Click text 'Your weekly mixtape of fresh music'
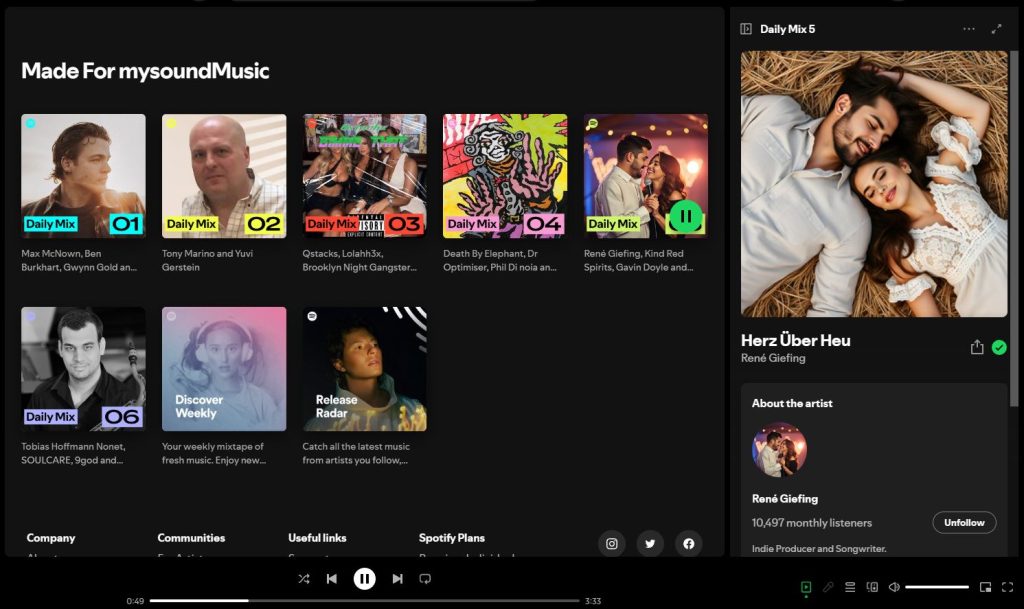Screen dimensions: 1024x609 pos(213,453)
